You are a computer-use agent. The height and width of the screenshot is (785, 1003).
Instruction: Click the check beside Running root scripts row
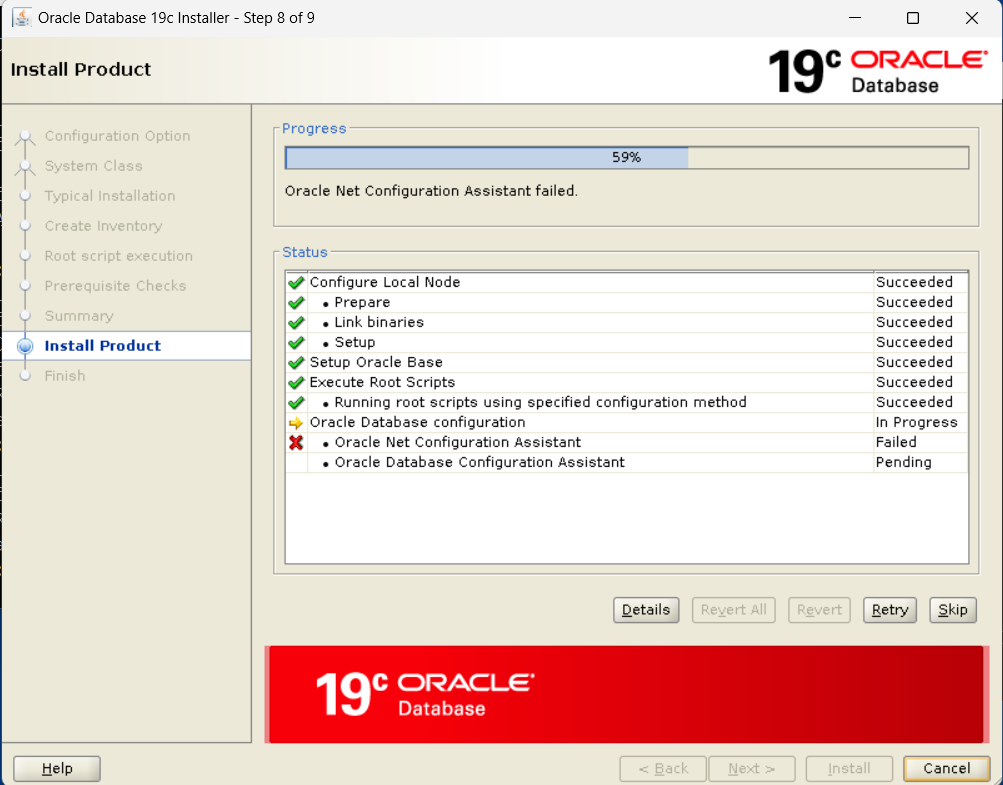click(x=296, y=402)
